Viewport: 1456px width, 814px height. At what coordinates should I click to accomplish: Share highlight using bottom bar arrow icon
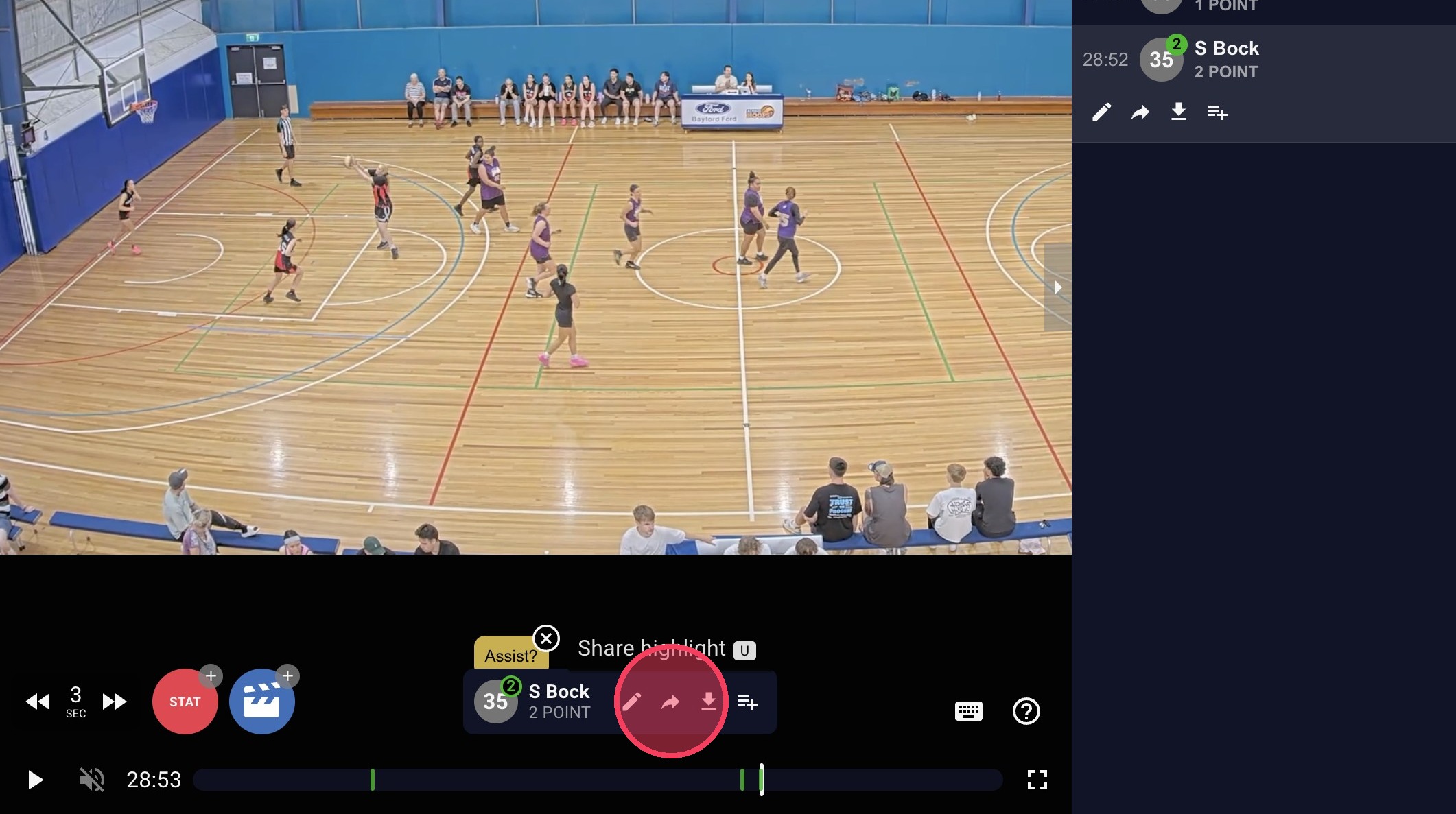pyautogui.click(x=670, y=702)
